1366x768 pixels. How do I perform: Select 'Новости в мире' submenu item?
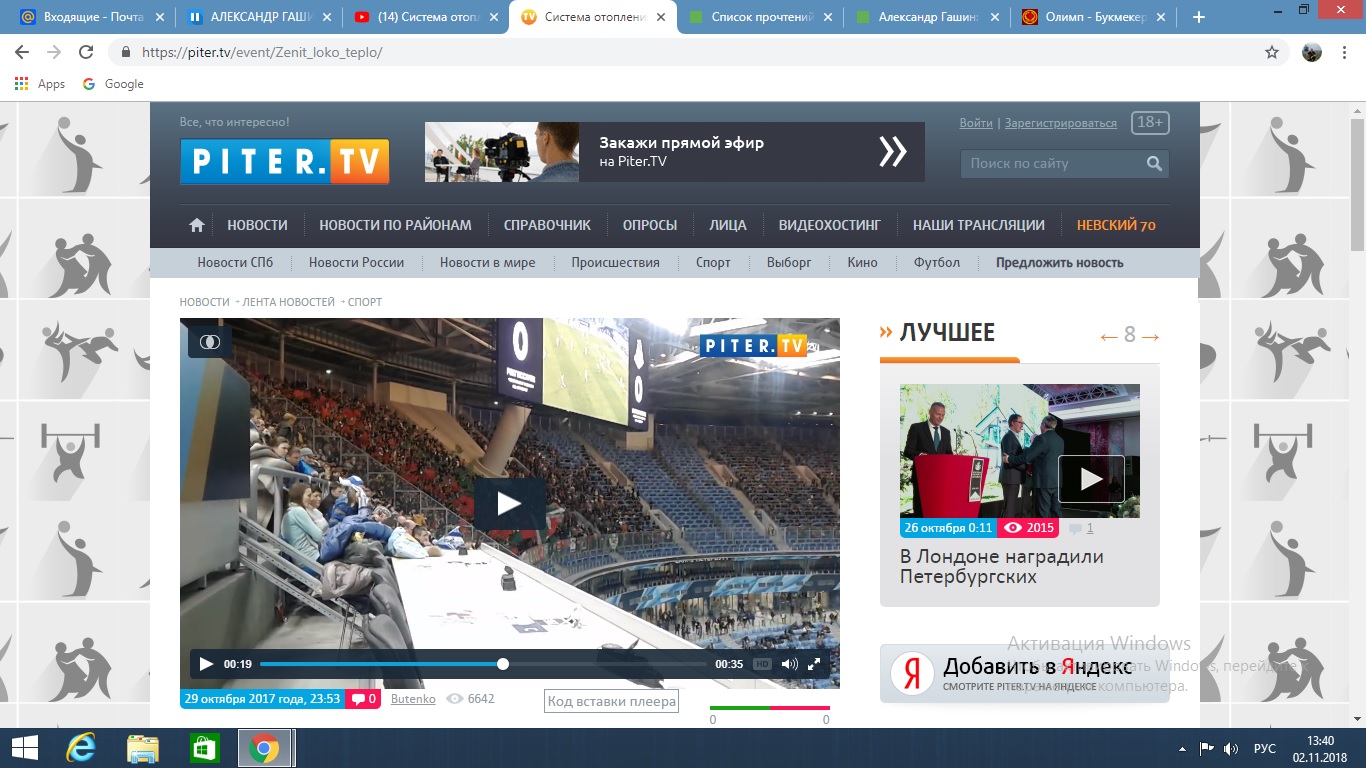click(487, 263)
